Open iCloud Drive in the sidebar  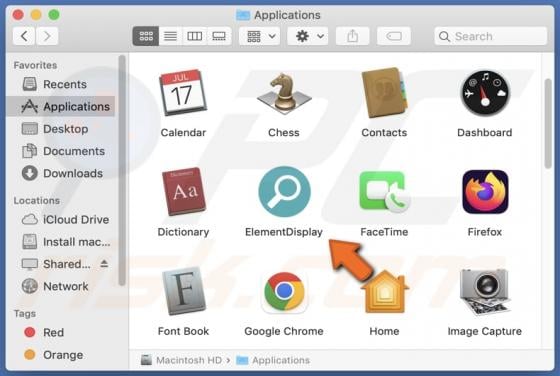click(x=61, y=219)
